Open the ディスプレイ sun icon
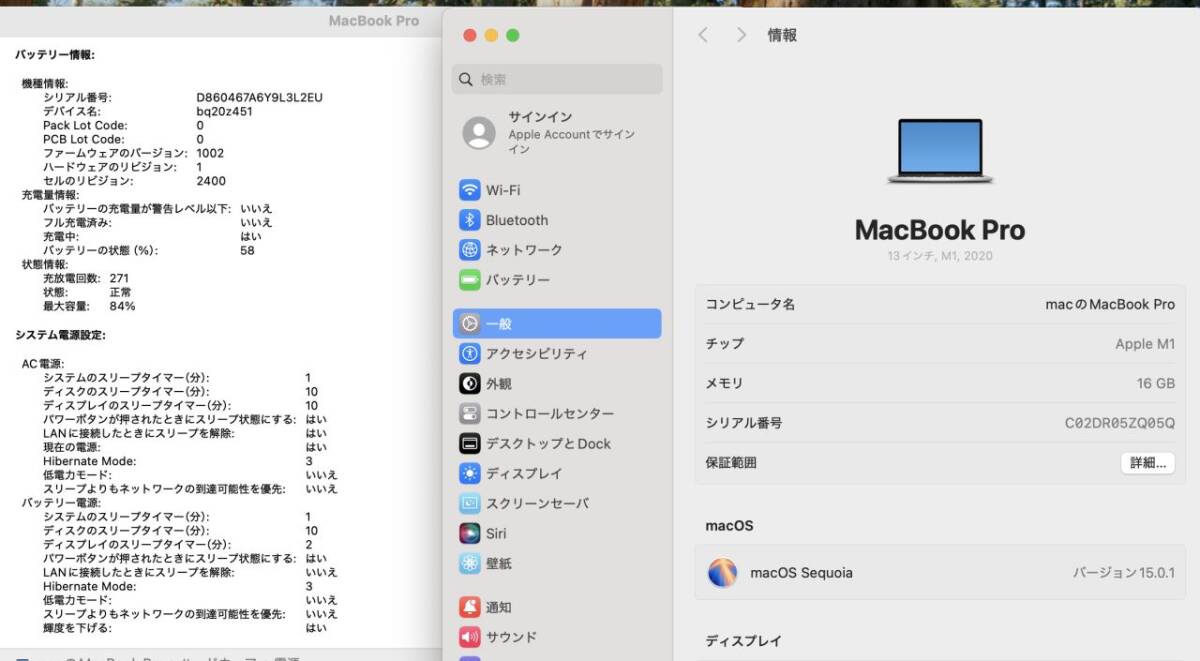Image resolution: width=1200 pixels, height=661 pixels. (470, 474)
